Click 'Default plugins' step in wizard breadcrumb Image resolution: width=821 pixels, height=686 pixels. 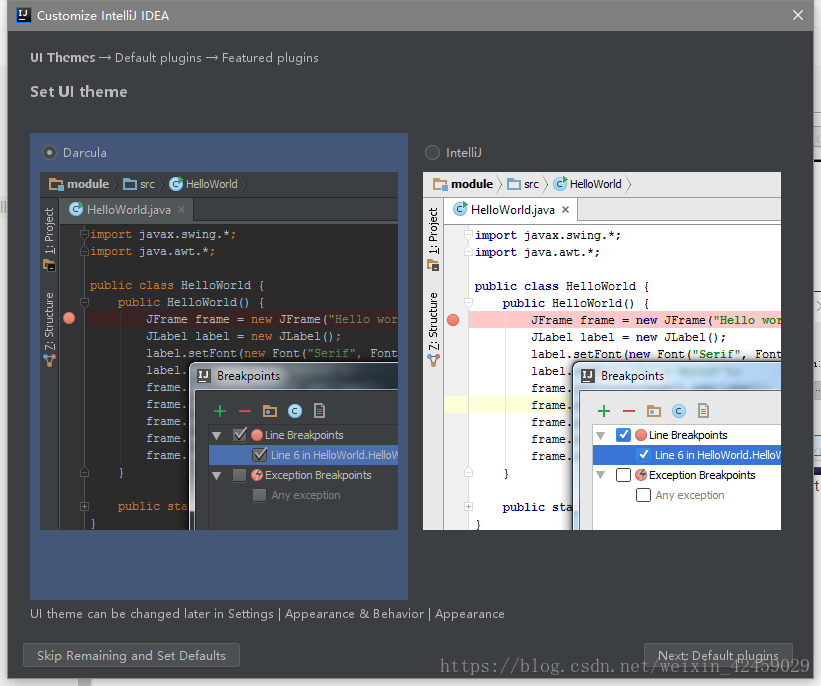158,58
